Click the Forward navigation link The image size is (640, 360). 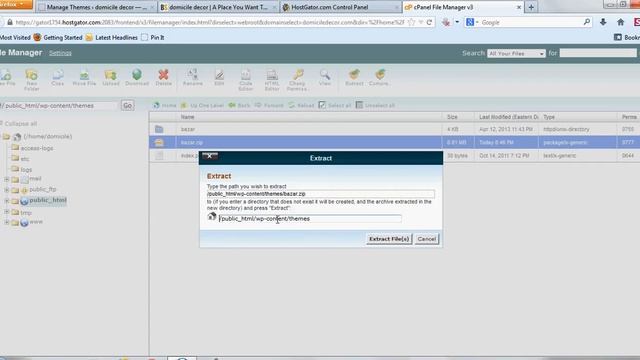click(269, 105)
